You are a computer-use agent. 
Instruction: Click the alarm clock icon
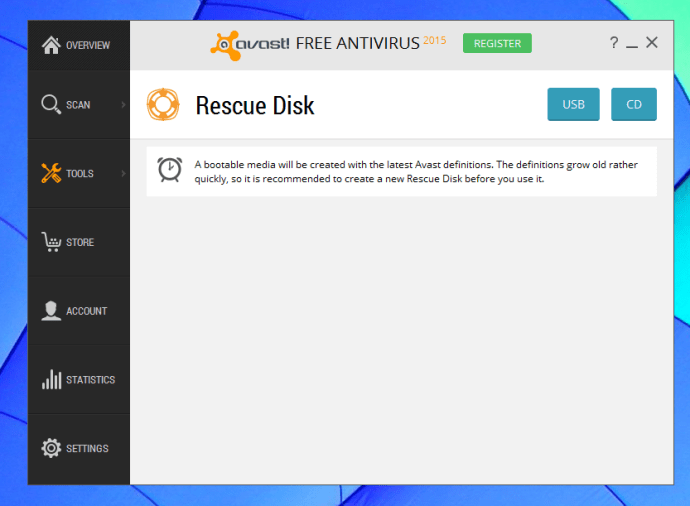pos(170,169)
